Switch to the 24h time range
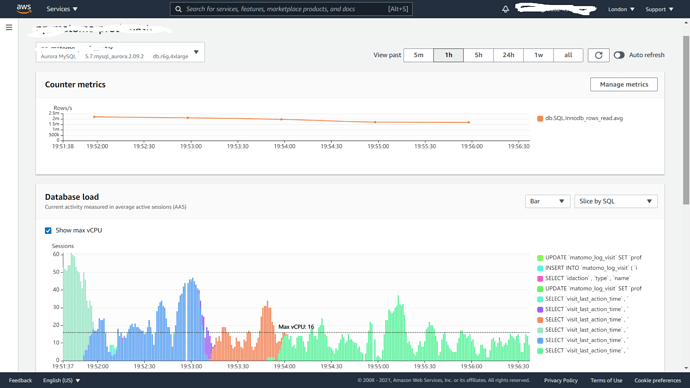Screen dimensions: 690x388 (508, 55)
